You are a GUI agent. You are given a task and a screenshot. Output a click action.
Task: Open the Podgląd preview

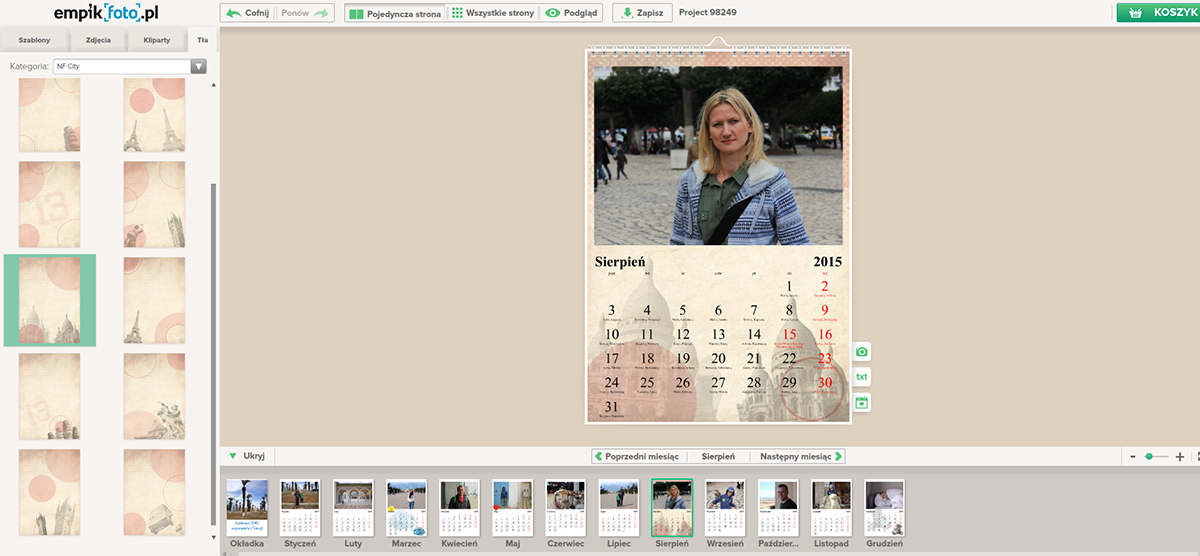[x=573, y=14]
